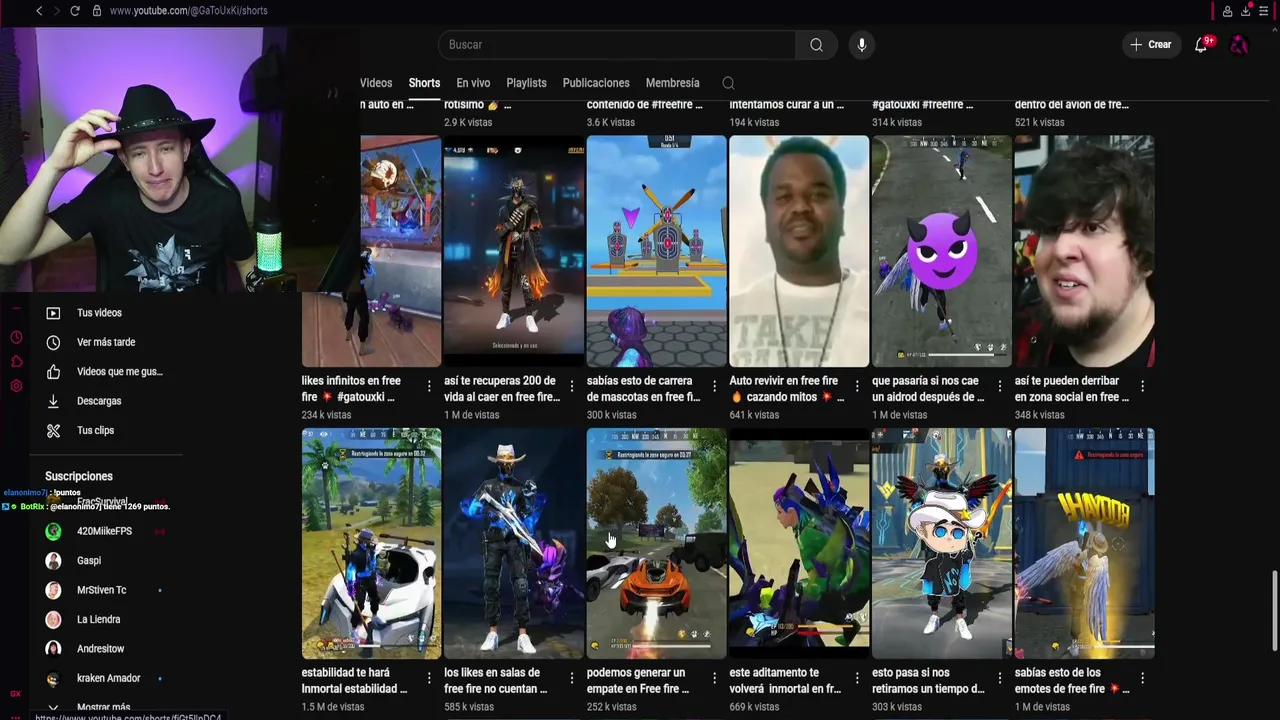Click the Buscar search field
1280x720 pixels.
[617, 45]
